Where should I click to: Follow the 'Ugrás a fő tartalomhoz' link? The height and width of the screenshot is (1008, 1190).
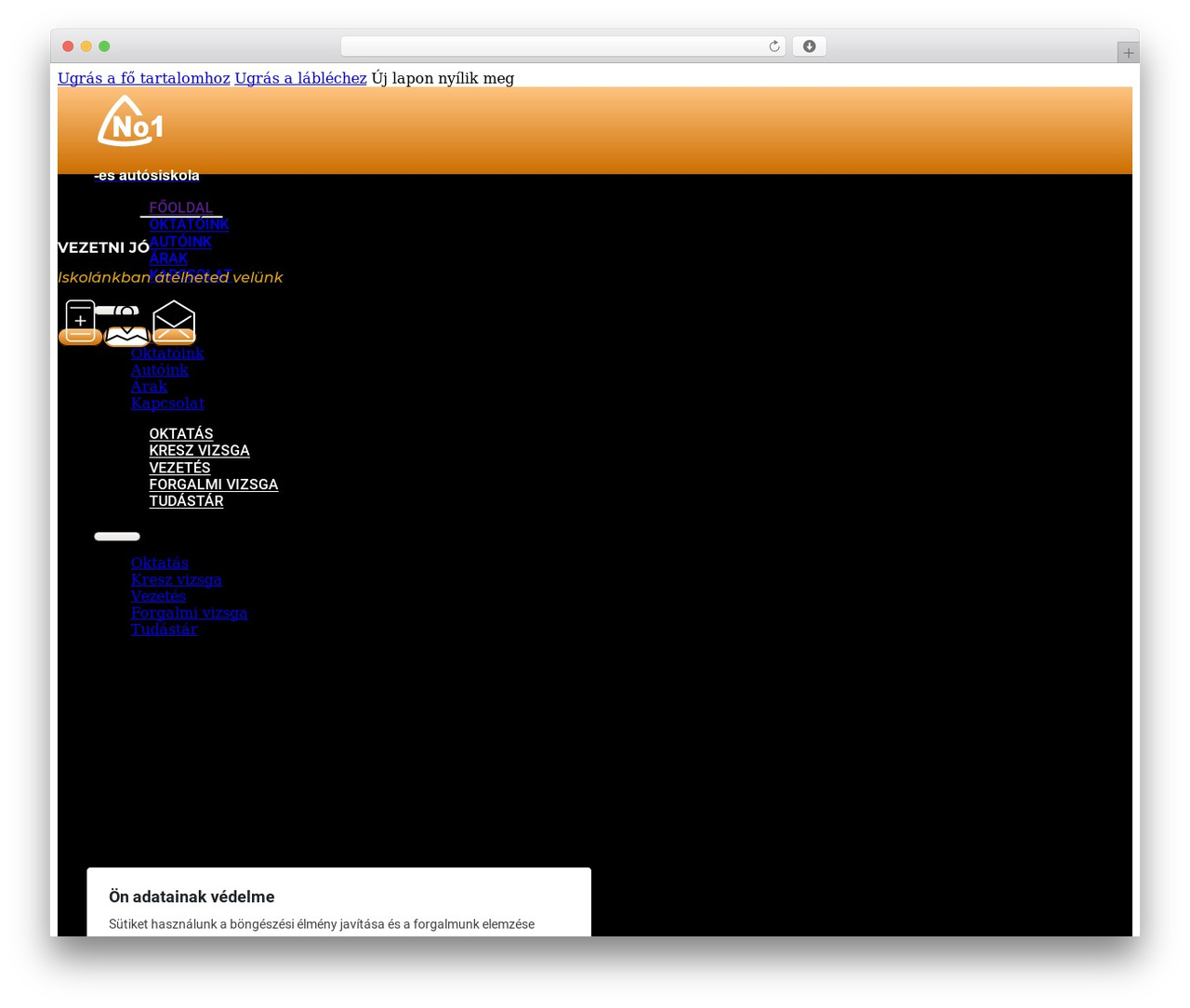(x=144, y=78)
